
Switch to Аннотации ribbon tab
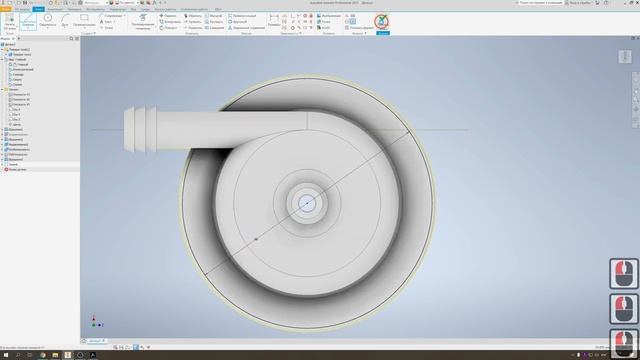point(56,9)
